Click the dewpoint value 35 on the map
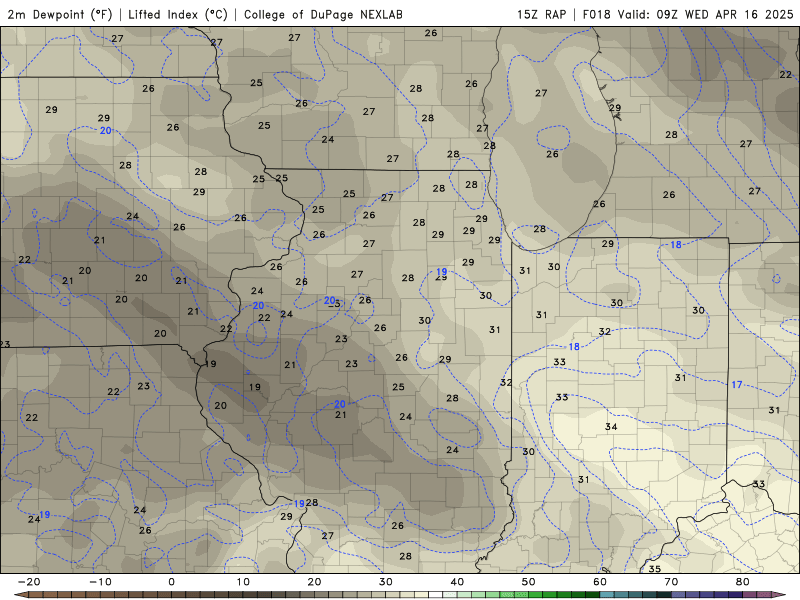 point(655,568)
